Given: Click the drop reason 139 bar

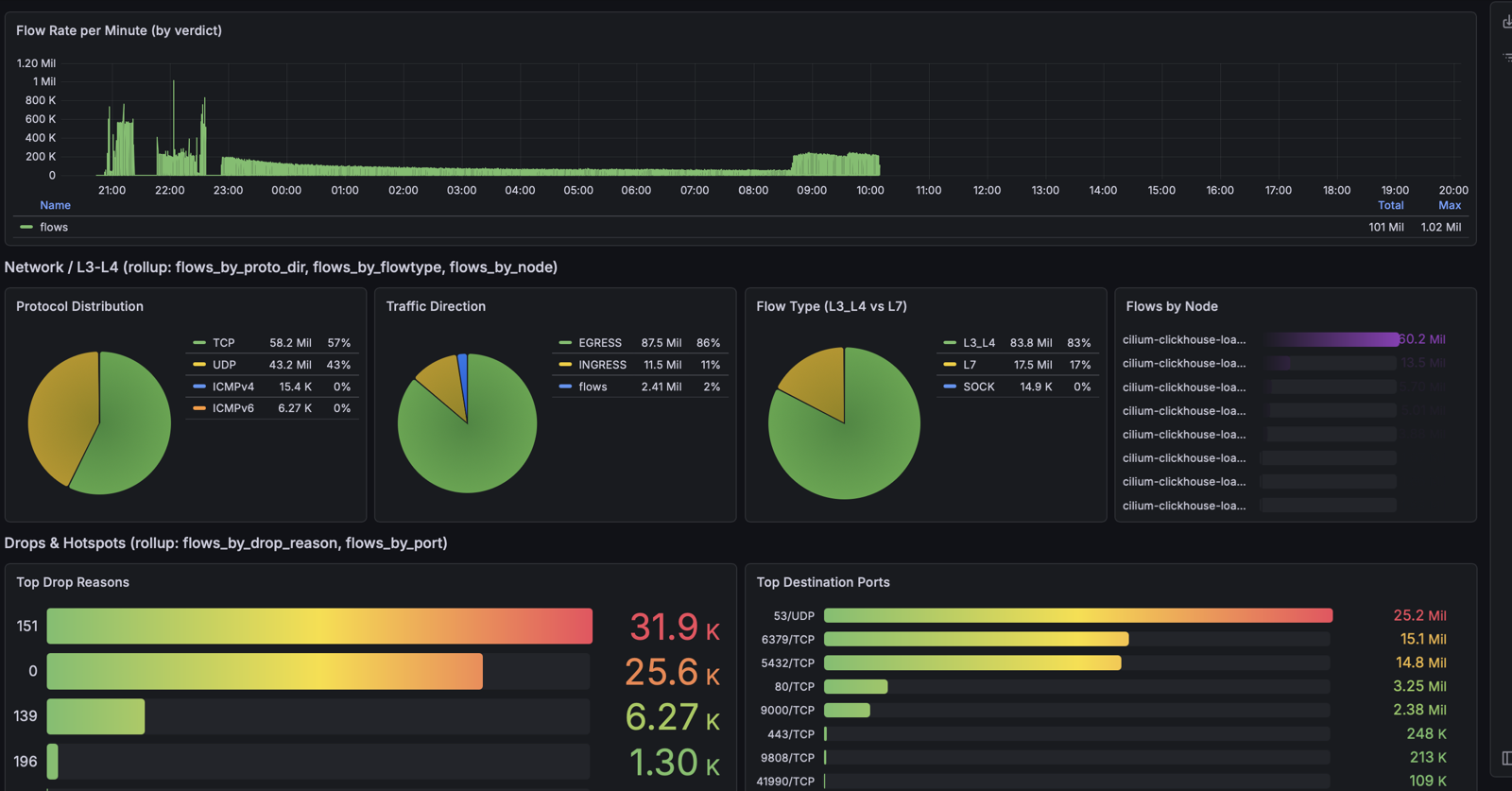Looking at the screenshot, I should point(95,716).
